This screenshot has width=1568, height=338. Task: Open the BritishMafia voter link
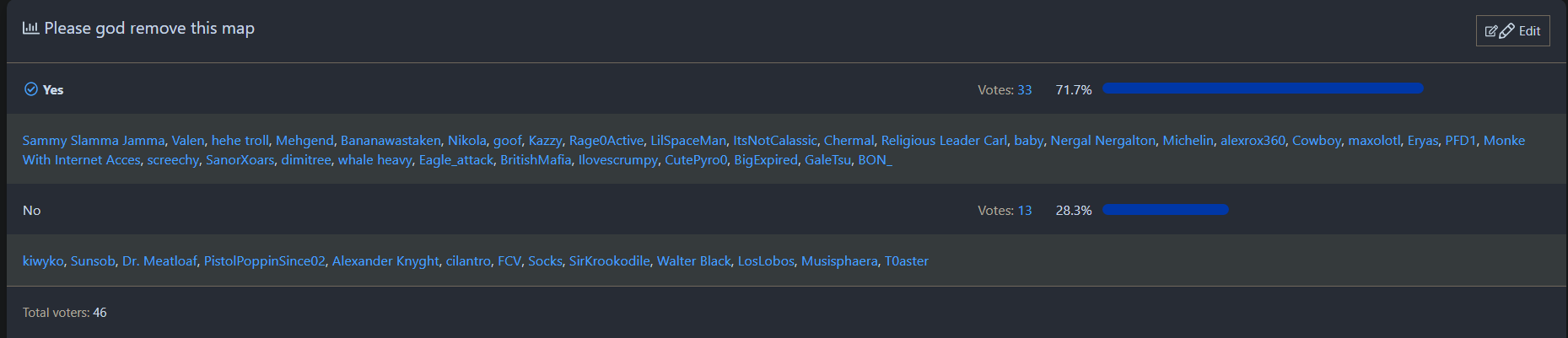pos(536,160)
